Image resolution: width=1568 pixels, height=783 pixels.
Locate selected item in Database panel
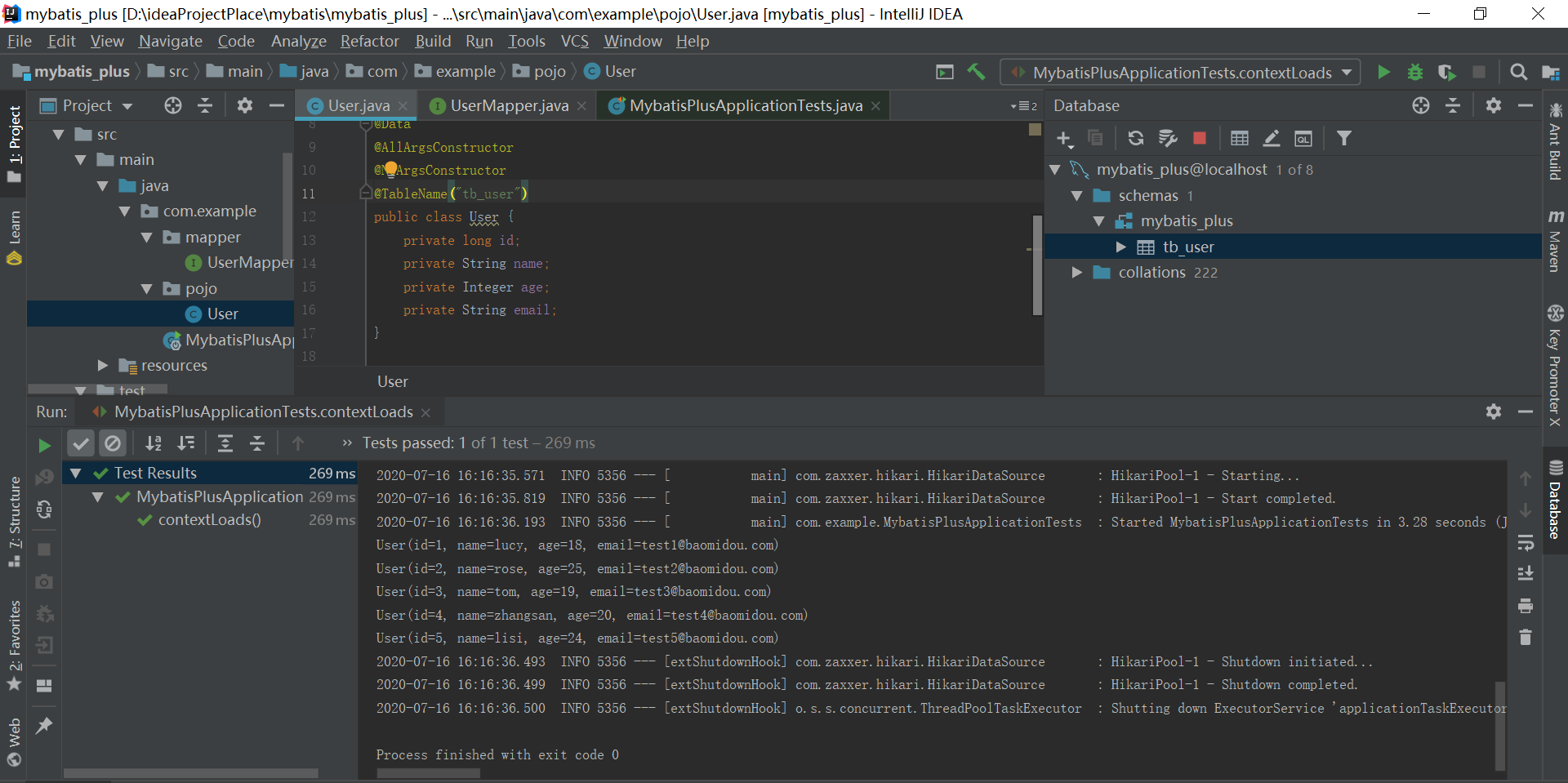point(1421,105)
